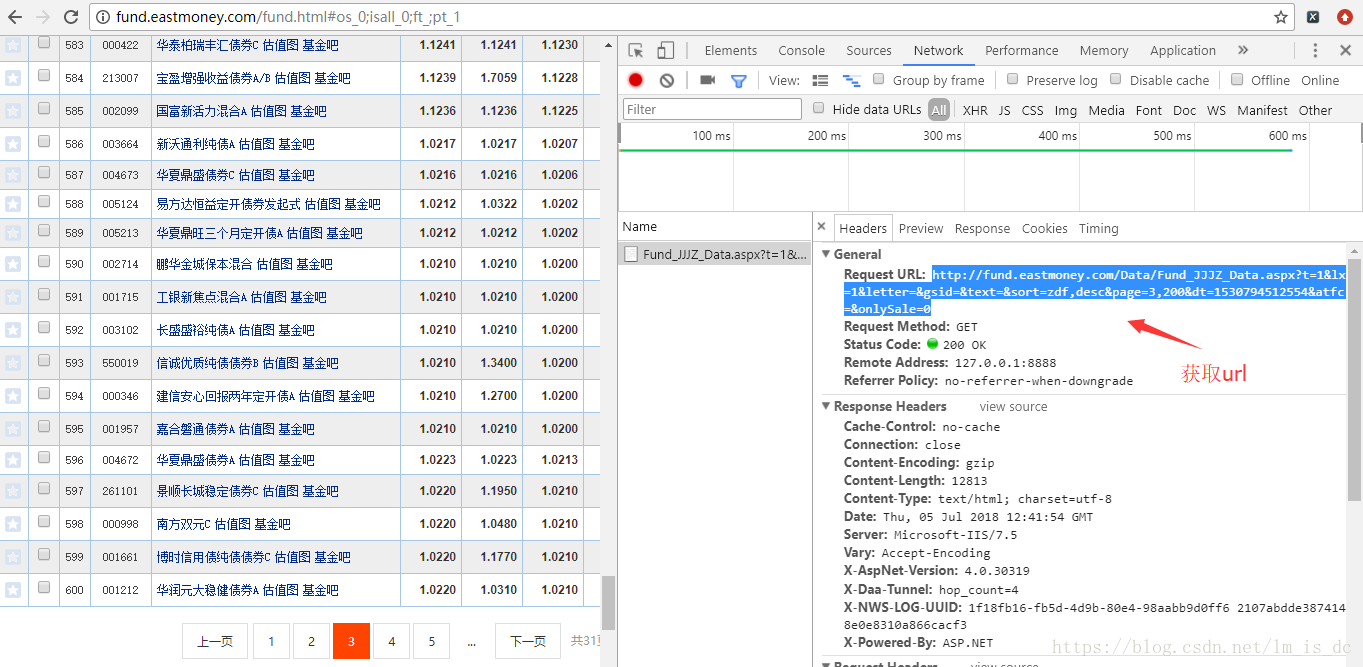Viewport: 1363px width, 667px height.
Task: Enable the Preserve log checkbox
Action: point(1013,79)
